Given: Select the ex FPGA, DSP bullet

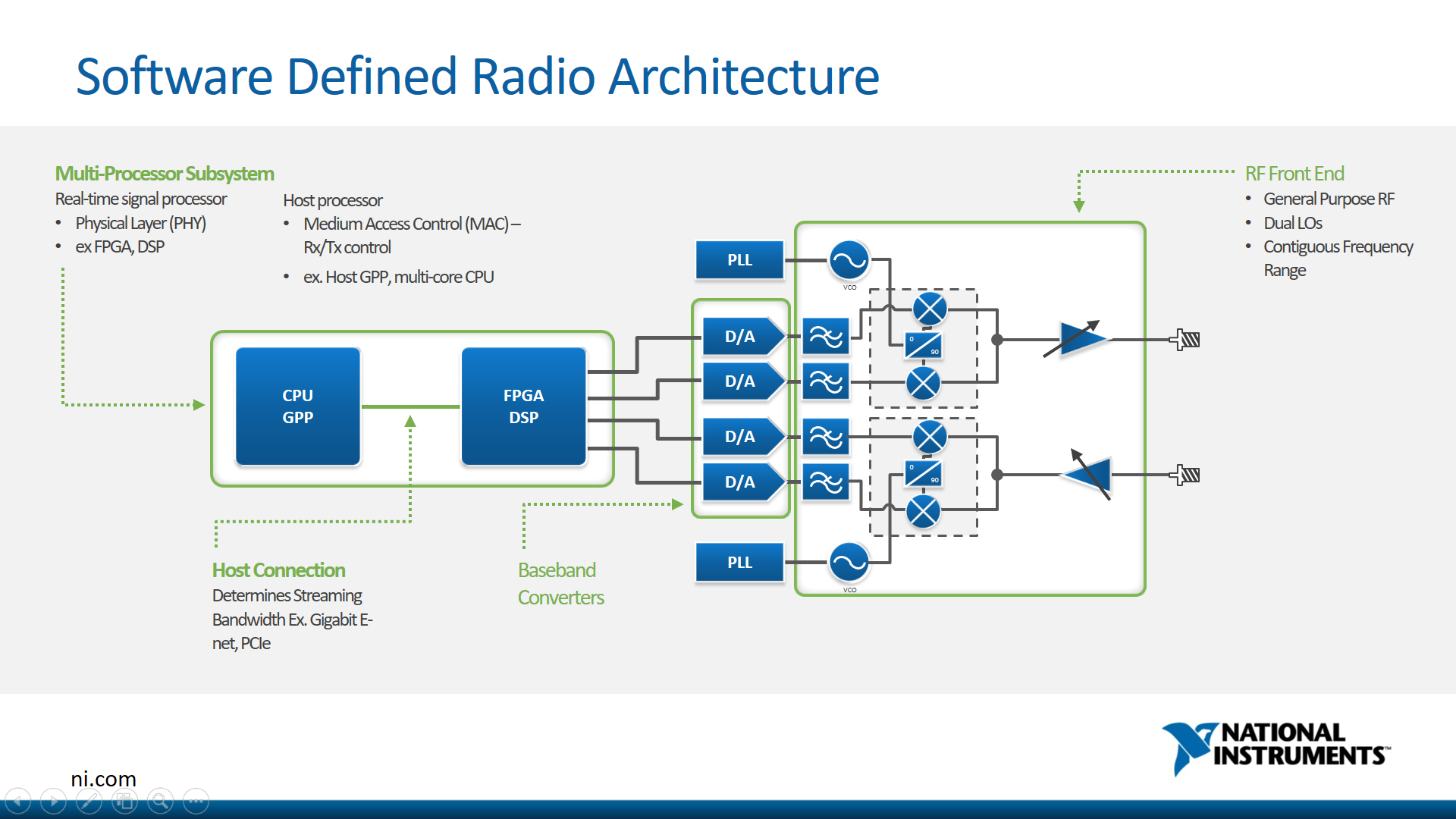Looking at the screenshot, I should [x=120, y=246].
